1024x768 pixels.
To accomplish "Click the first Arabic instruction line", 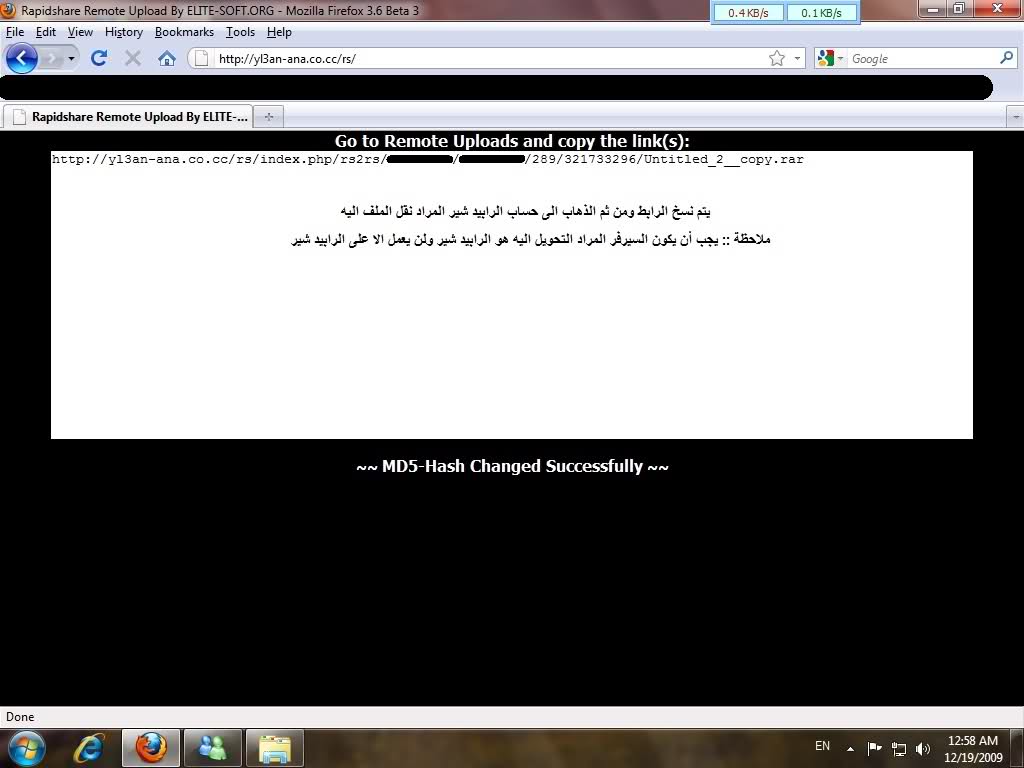I will 526,212.
